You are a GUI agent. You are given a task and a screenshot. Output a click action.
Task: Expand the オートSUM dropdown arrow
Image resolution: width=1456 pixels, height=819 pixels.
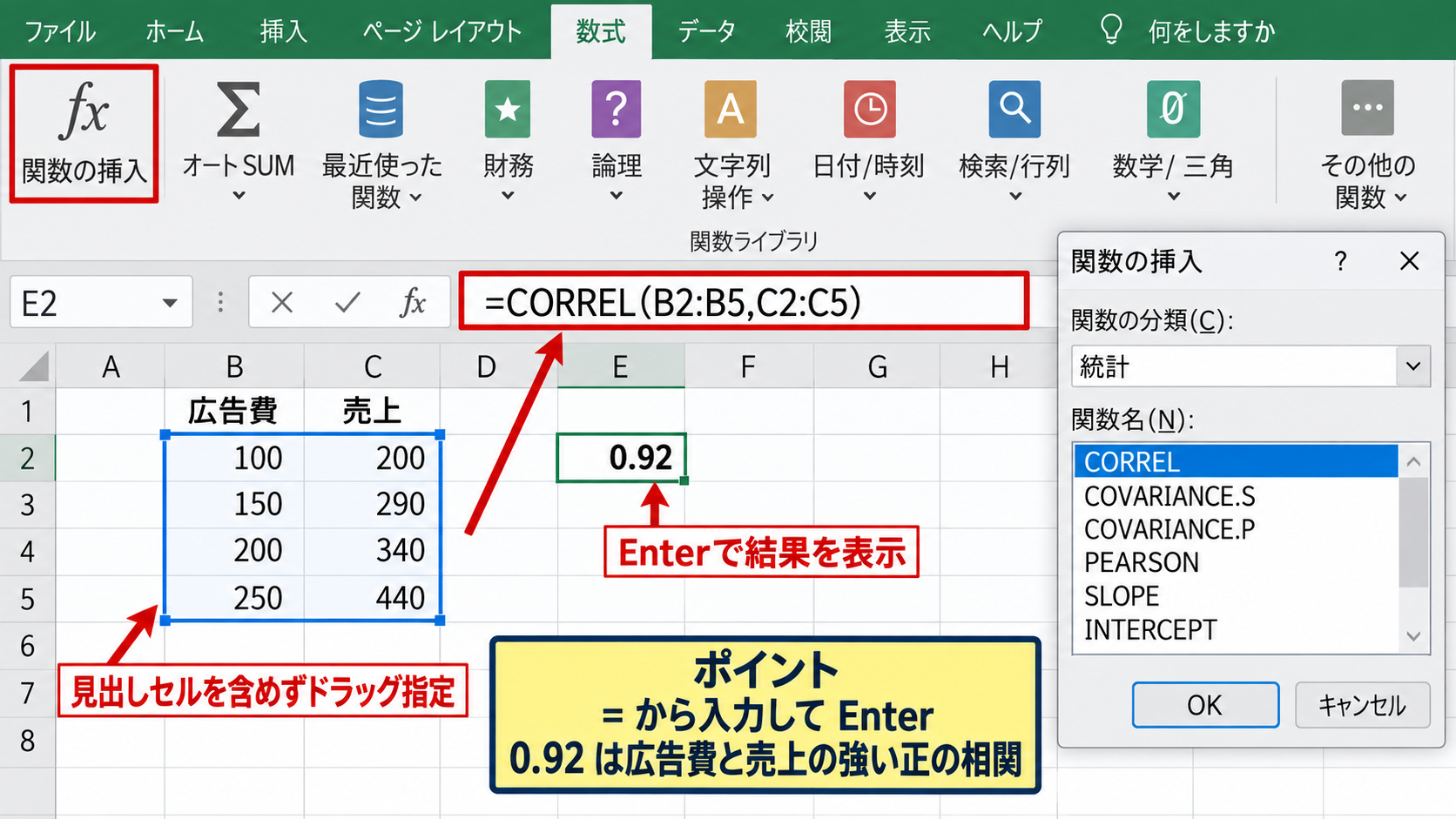point(239,197)
